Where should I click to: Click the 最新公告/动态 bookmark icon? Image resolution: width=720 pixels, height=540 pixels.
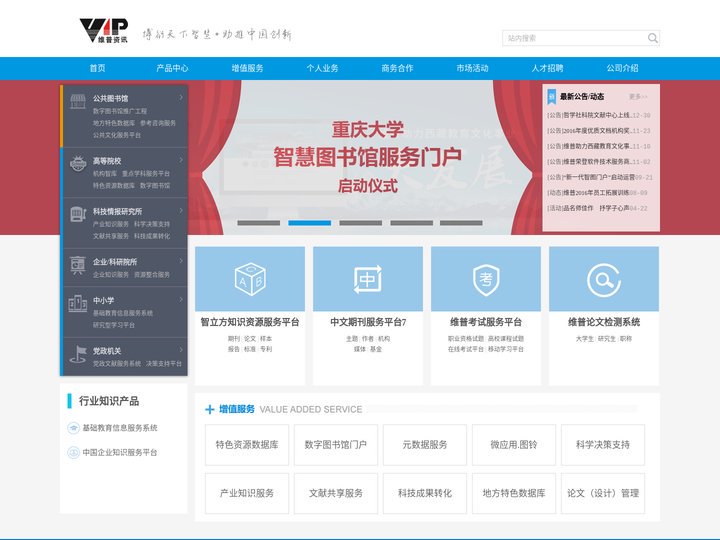coord(551,96)
